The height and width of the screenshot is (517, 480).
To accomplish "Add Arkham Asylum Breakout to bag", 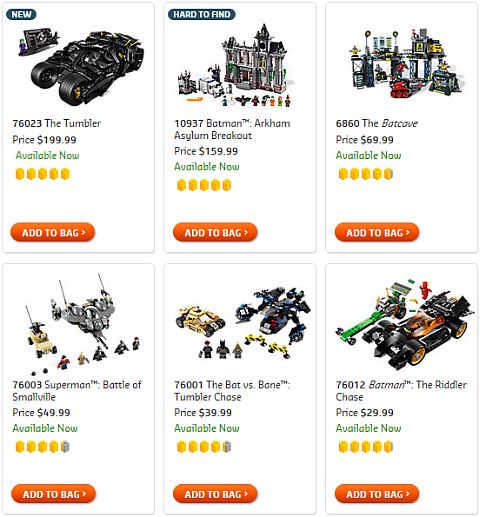I will tap(215, 232).
